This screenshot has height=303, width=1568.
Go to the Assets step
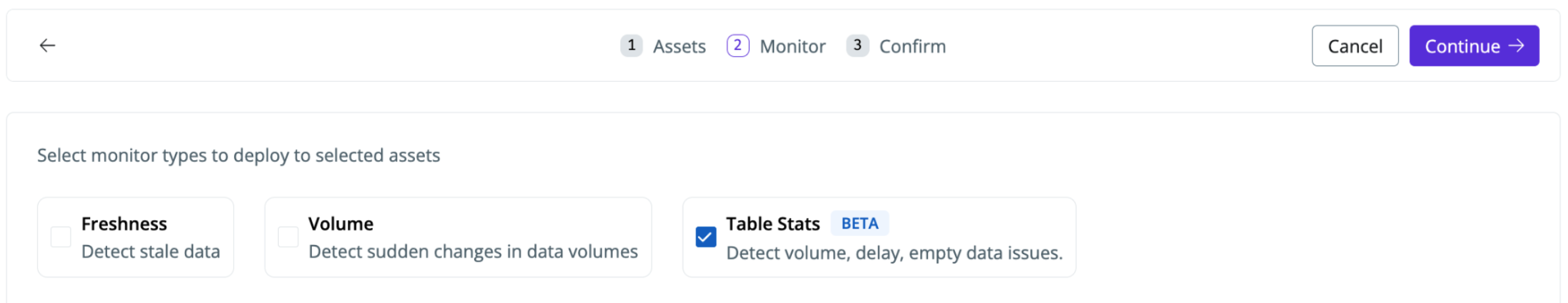point(679,47)
